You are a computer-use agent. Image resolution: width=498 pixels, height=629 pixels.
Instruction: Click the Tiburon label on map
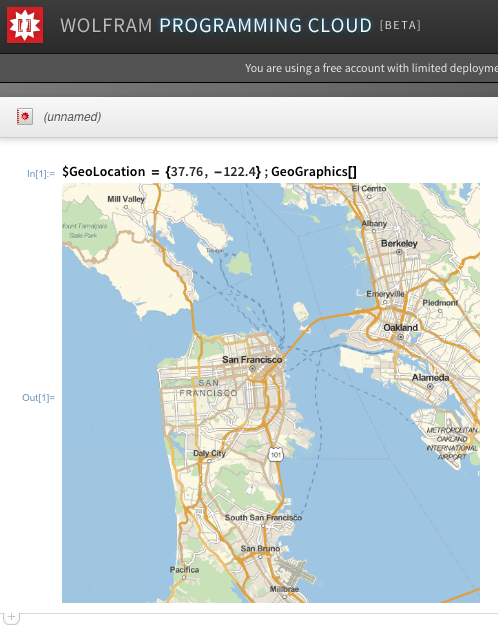215,250
